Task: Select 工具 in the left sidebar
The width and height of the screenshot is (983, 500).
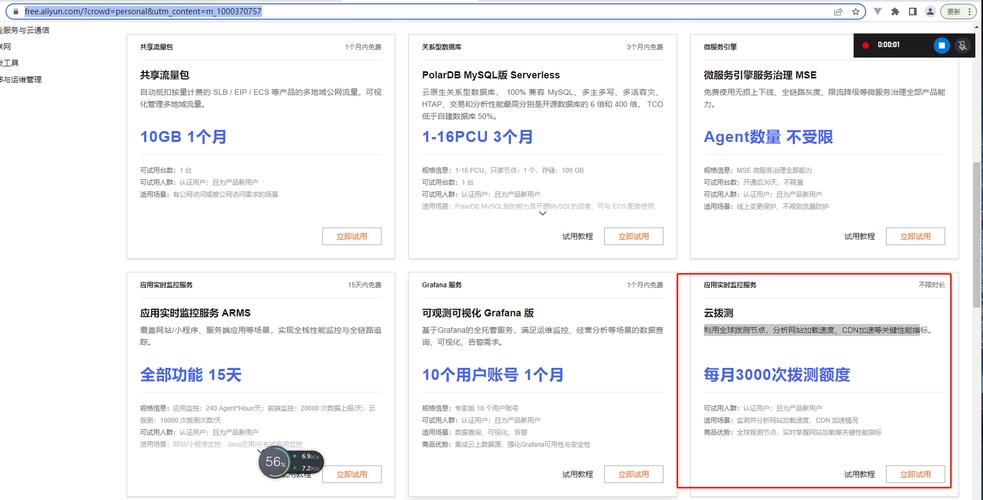Action: (x=9, y=63)
